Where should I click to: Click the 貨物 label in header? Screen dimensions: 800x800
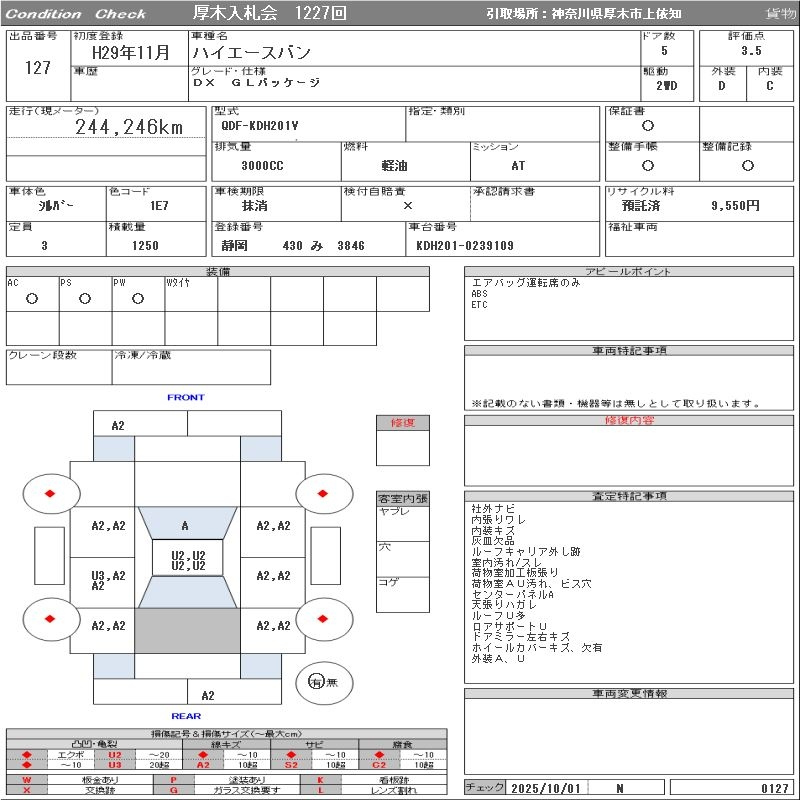click(780, 14)
